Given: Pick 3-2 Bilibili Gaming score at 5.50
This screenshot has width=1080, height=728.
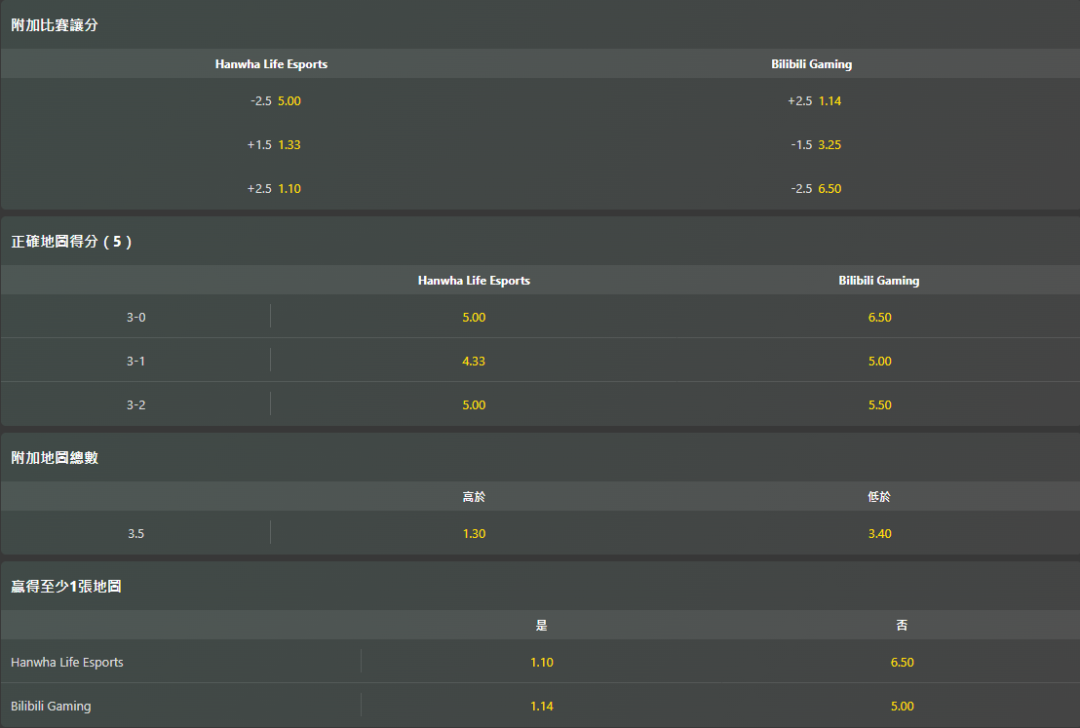Looking at the screenshot, I should (880, 405).
